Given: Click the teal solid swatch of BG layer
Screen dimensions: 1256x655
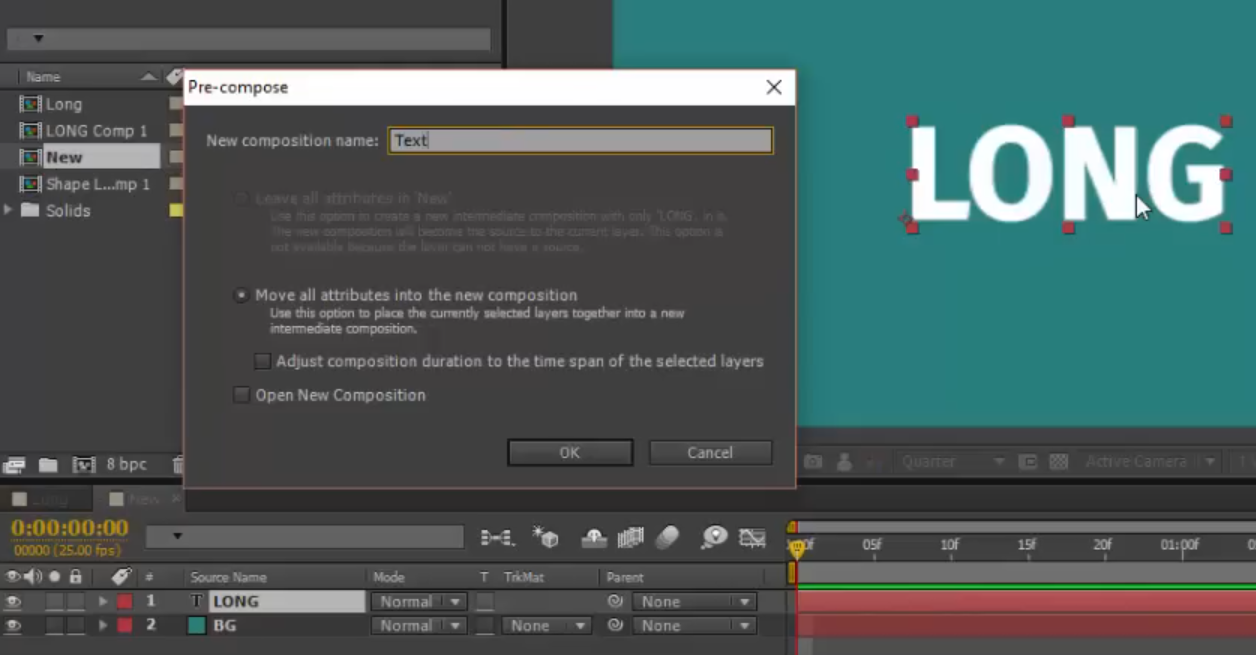Looking at the screenshot, I should tap(197, 626).
